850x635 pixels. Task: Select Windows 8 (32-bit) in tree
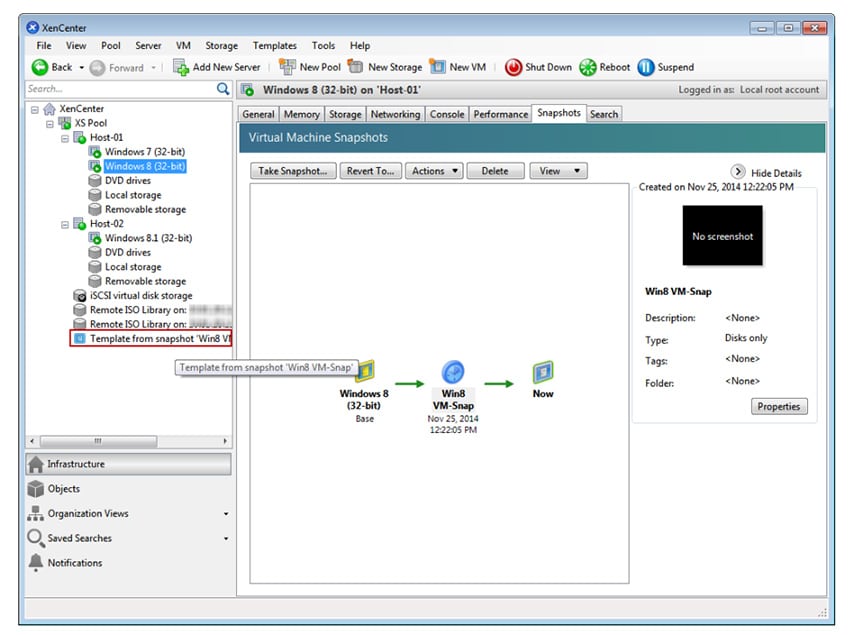[145, 166]
